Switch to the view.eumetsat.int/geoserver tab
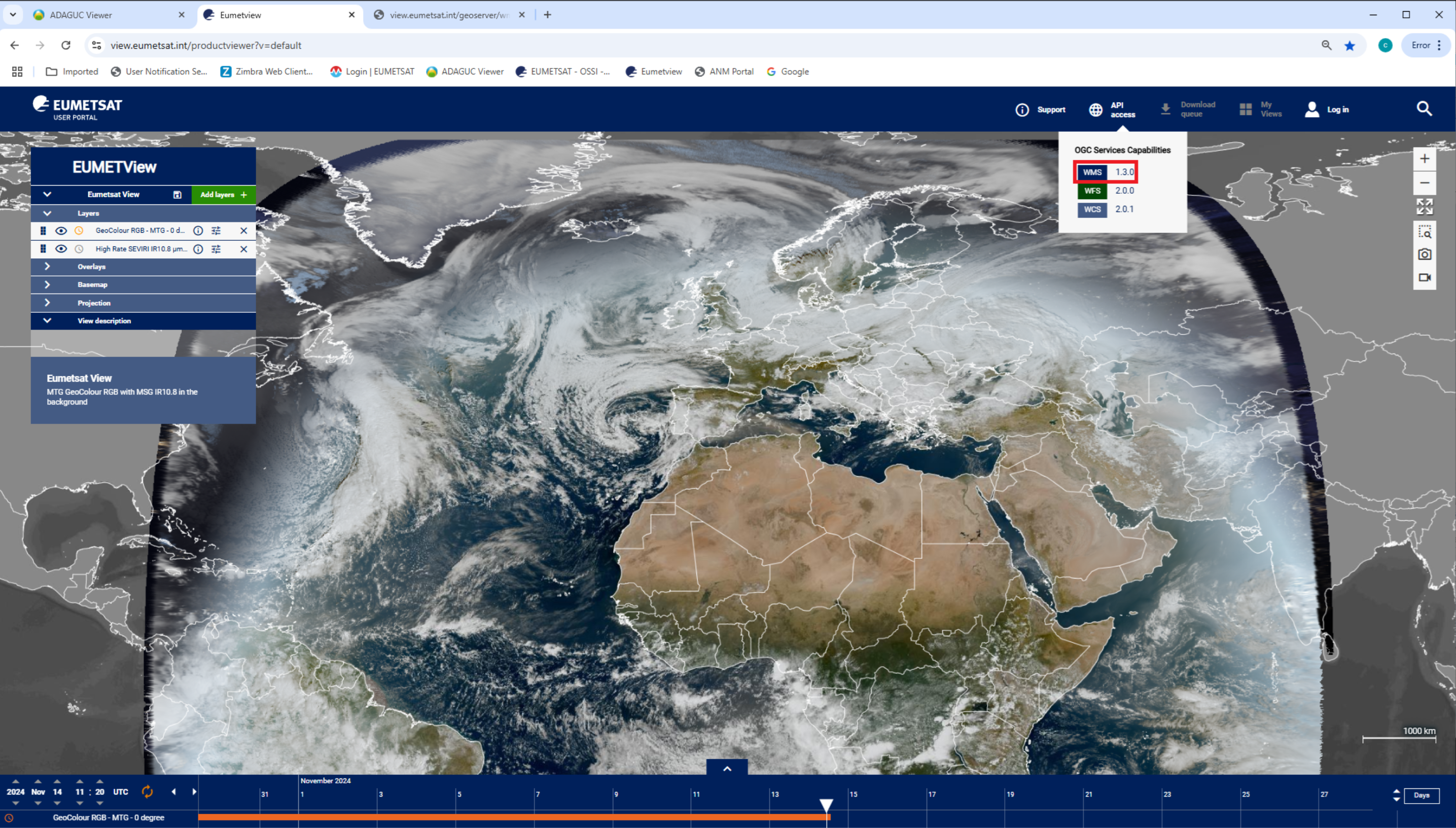 coord(449,15)
